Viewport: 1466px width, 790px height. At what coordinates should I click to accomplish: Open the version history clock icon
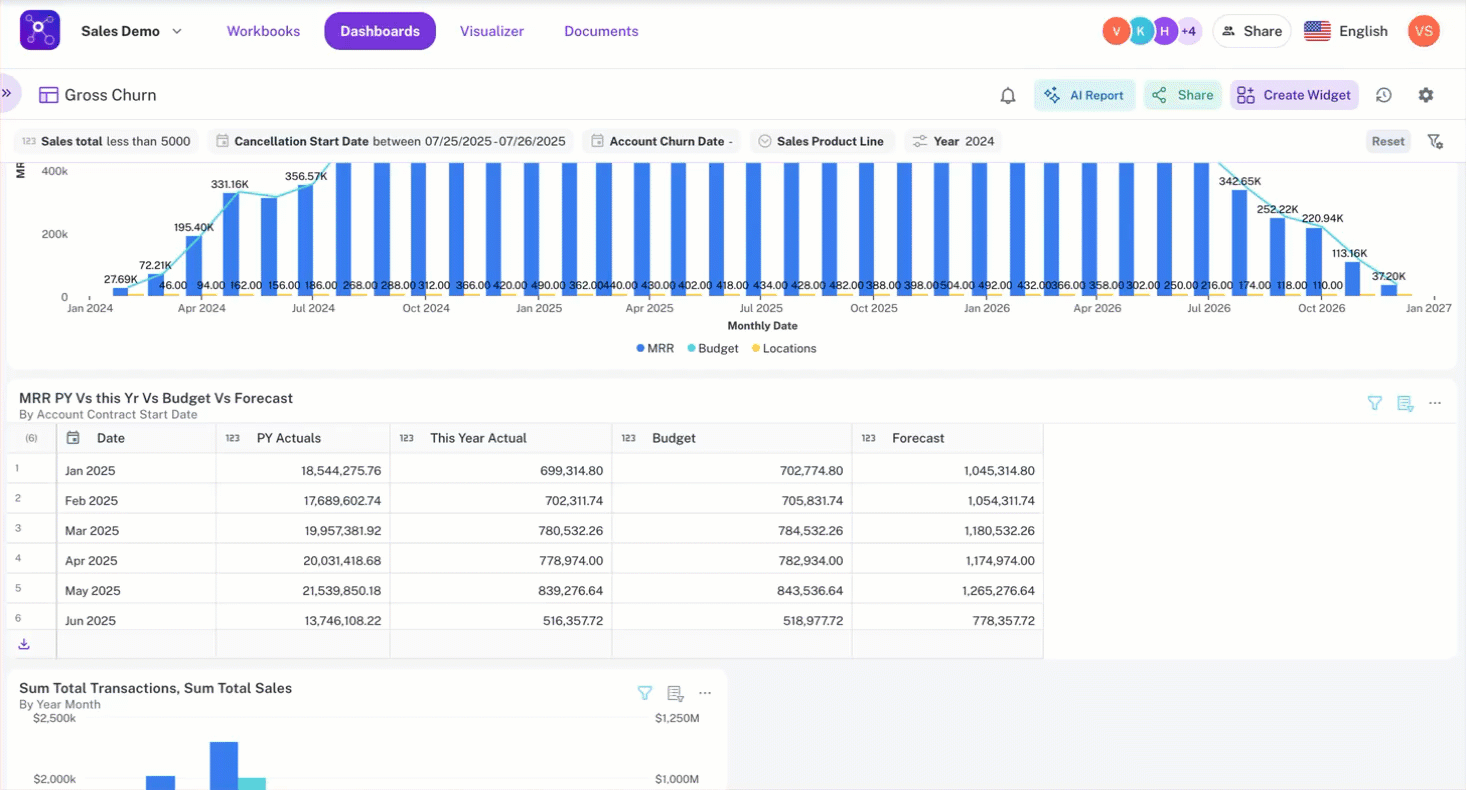(x=1384, y=95)
